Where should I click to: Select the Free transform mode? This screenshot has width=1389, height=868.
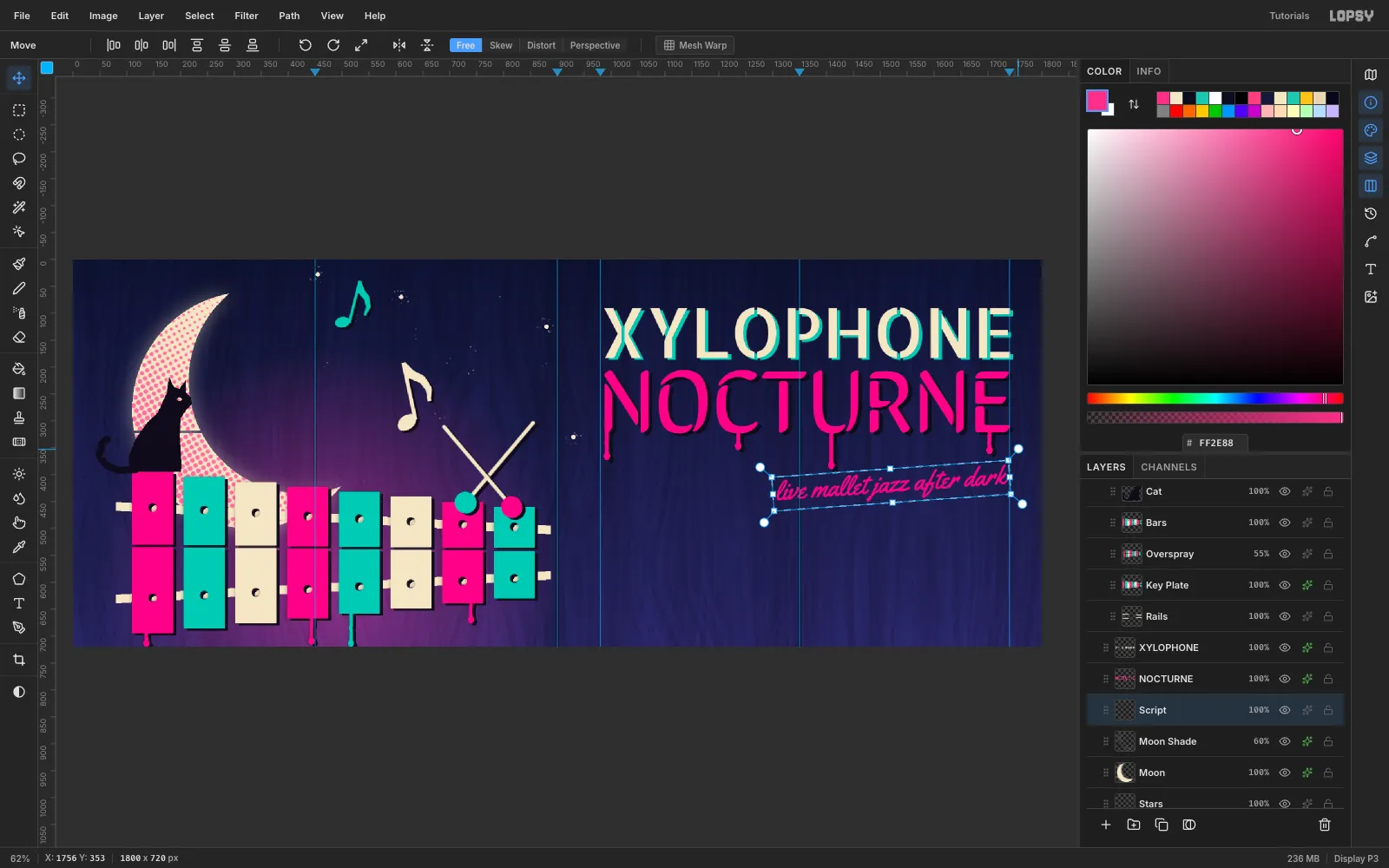click(466, 45)
